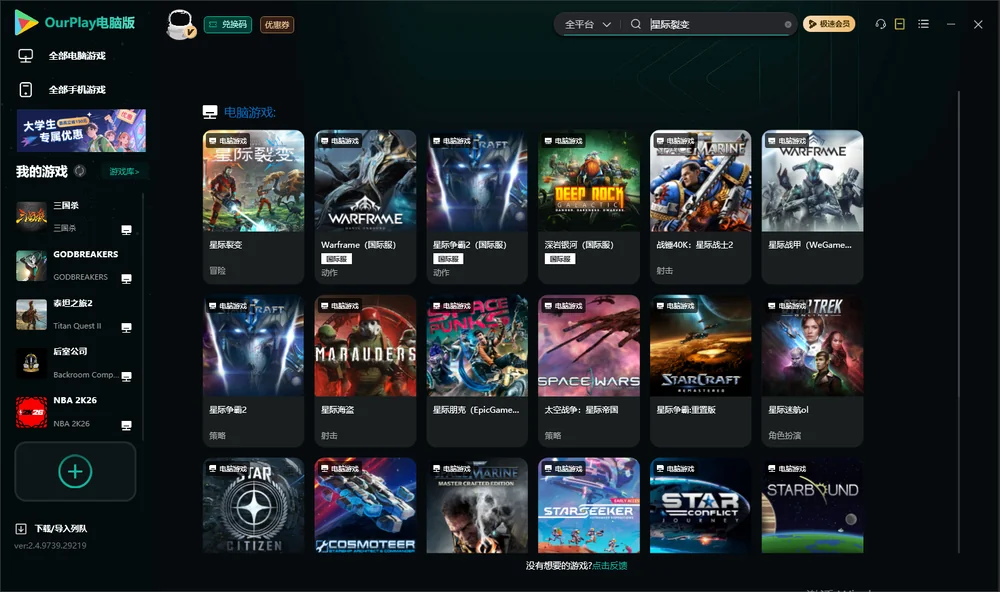
Task: Click the sidebar game list scrollbar
Action: [x=143, y=316]
